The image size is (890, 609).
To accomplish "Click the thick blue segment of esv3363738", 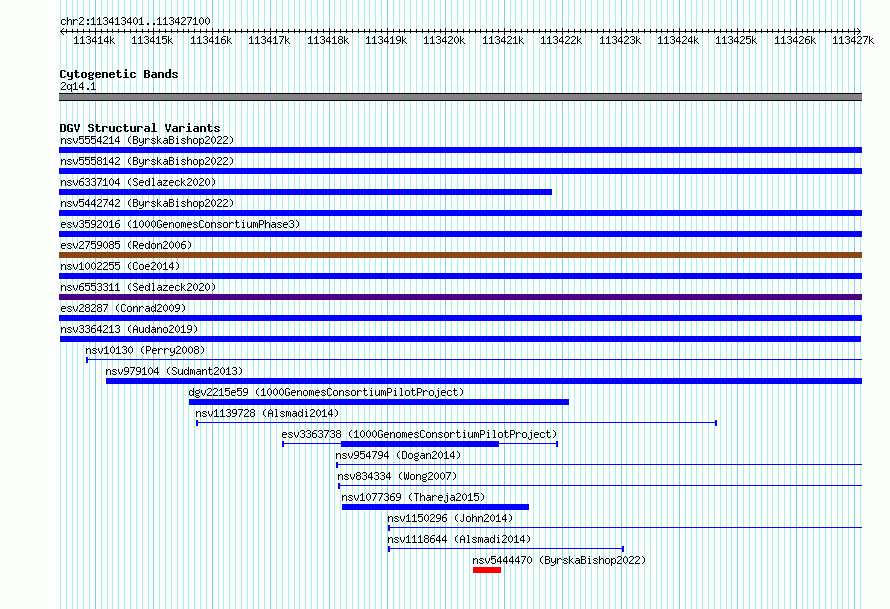I will pyautogui.click(x=419, y=444).
